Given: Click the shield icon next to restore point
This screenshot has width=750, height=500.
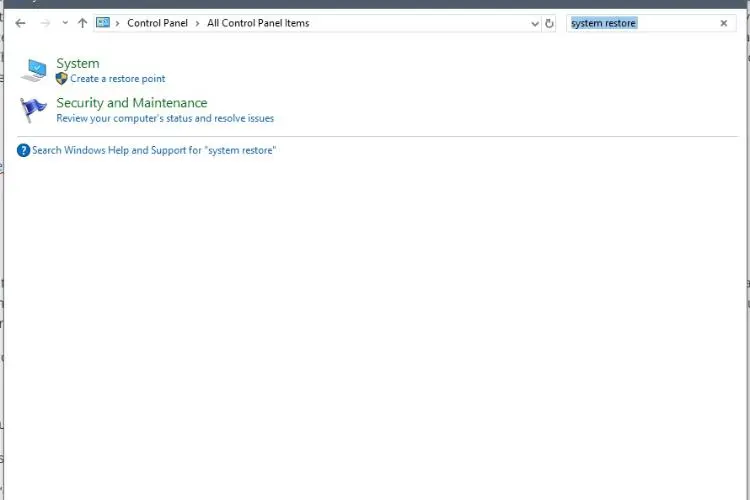Looking at the screenshot, I should point(62,78).
